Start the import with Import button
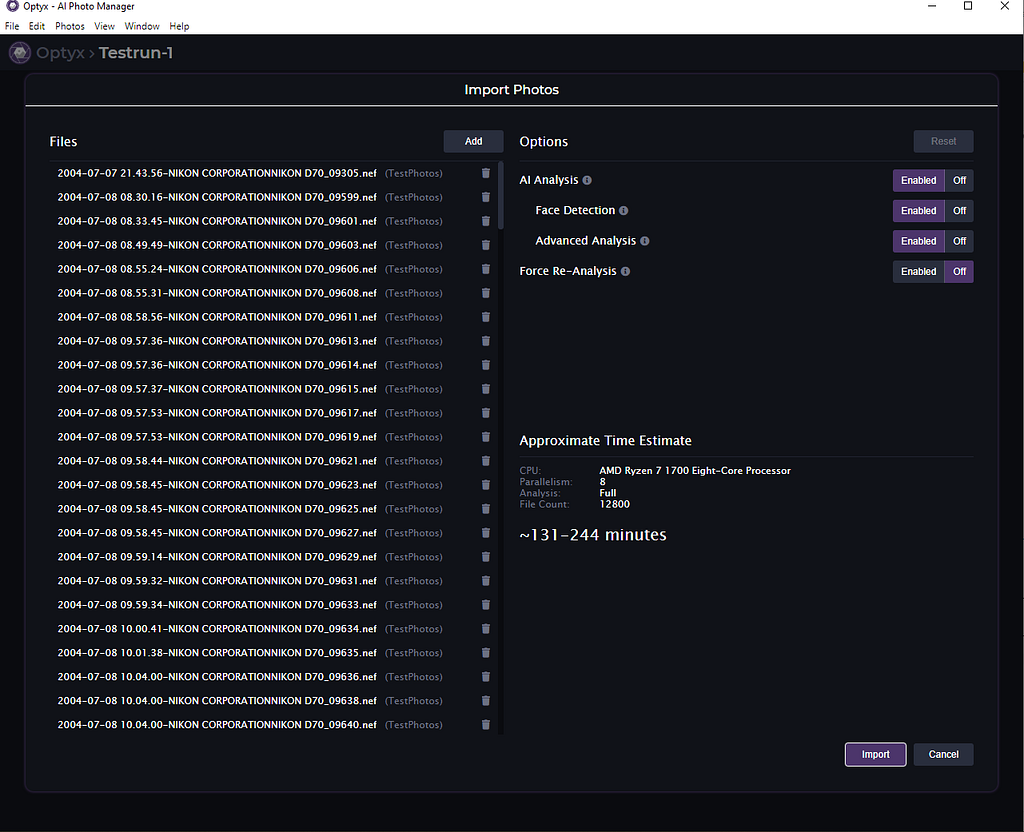The width and height of the screenshot is (1024, 832). click(875, 754)
